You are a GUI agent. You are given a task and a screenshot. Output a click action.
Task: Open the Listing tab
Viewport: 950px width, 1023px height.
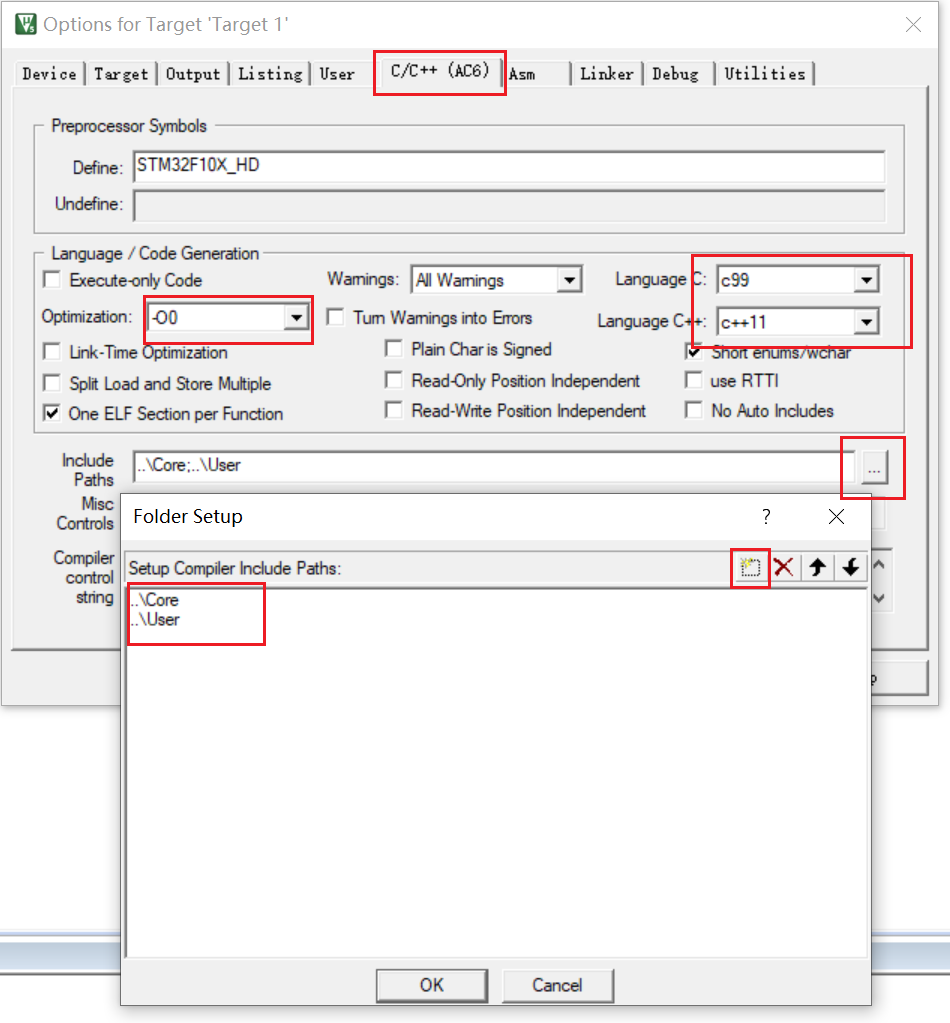point(270,74)
